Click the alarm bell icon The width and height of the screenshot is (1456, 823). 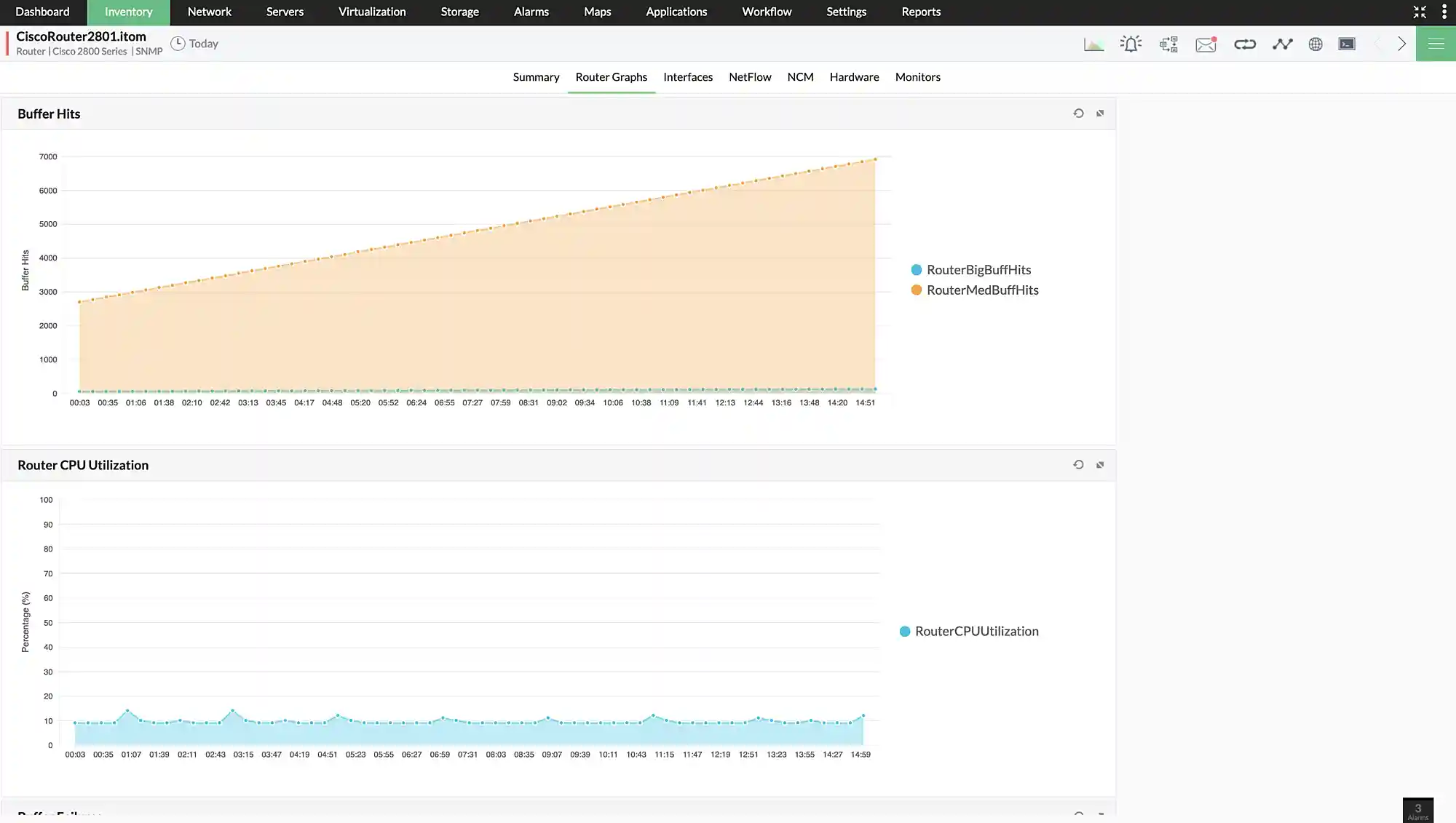tap(1131, 44)
